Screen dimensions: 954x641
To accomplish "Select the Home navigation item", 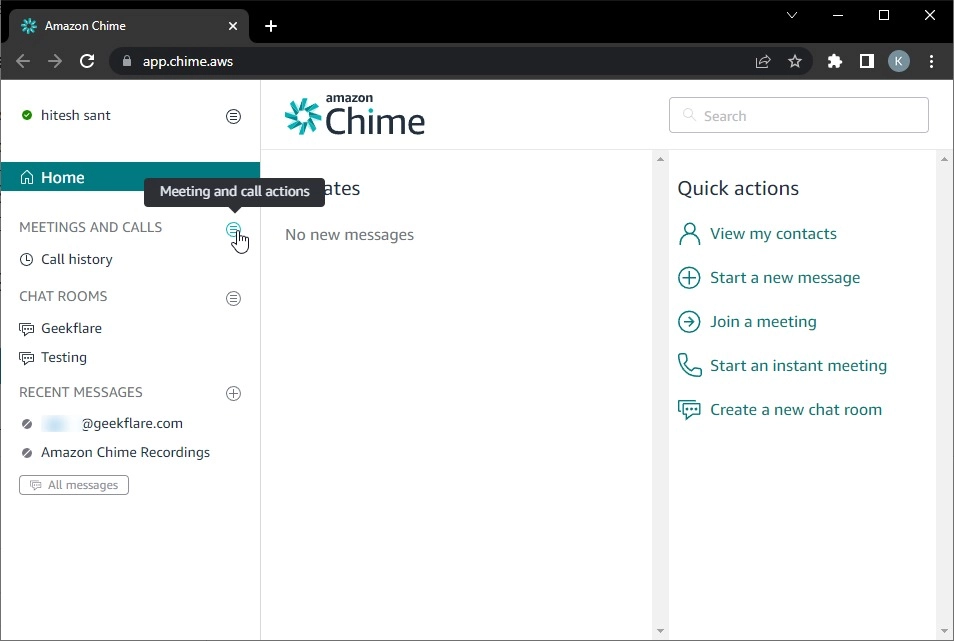I will coord(130,177).
